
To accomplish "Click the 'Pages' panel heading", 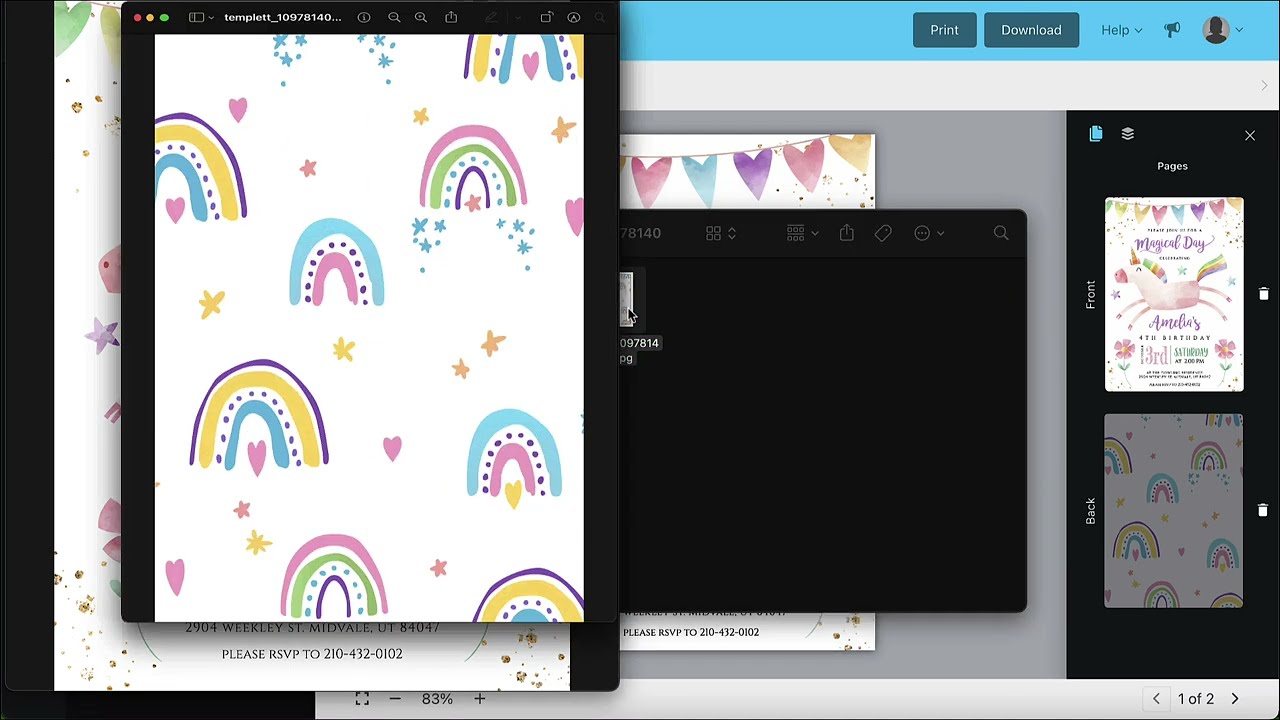I will 1172,166.
